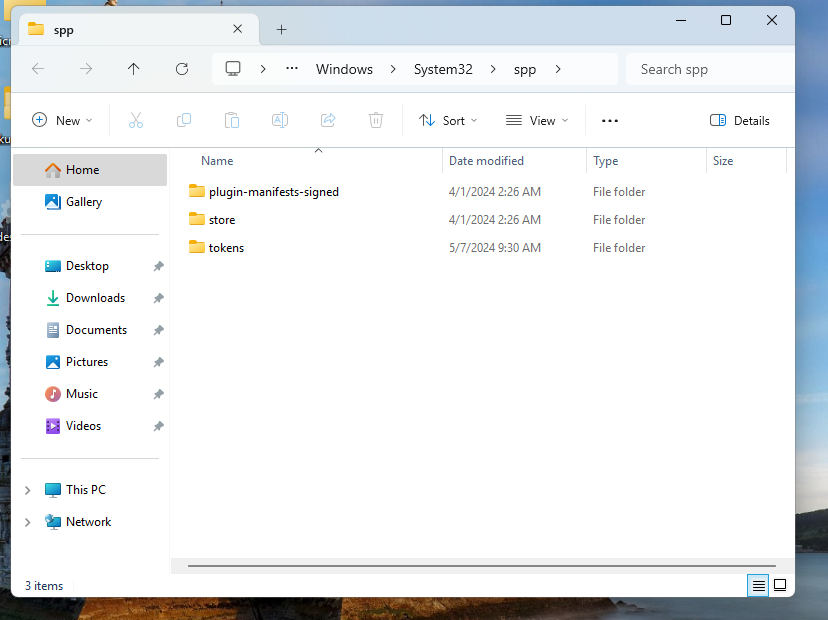
Task: Click the Search spp field
Action: click(x=710, y=69)
